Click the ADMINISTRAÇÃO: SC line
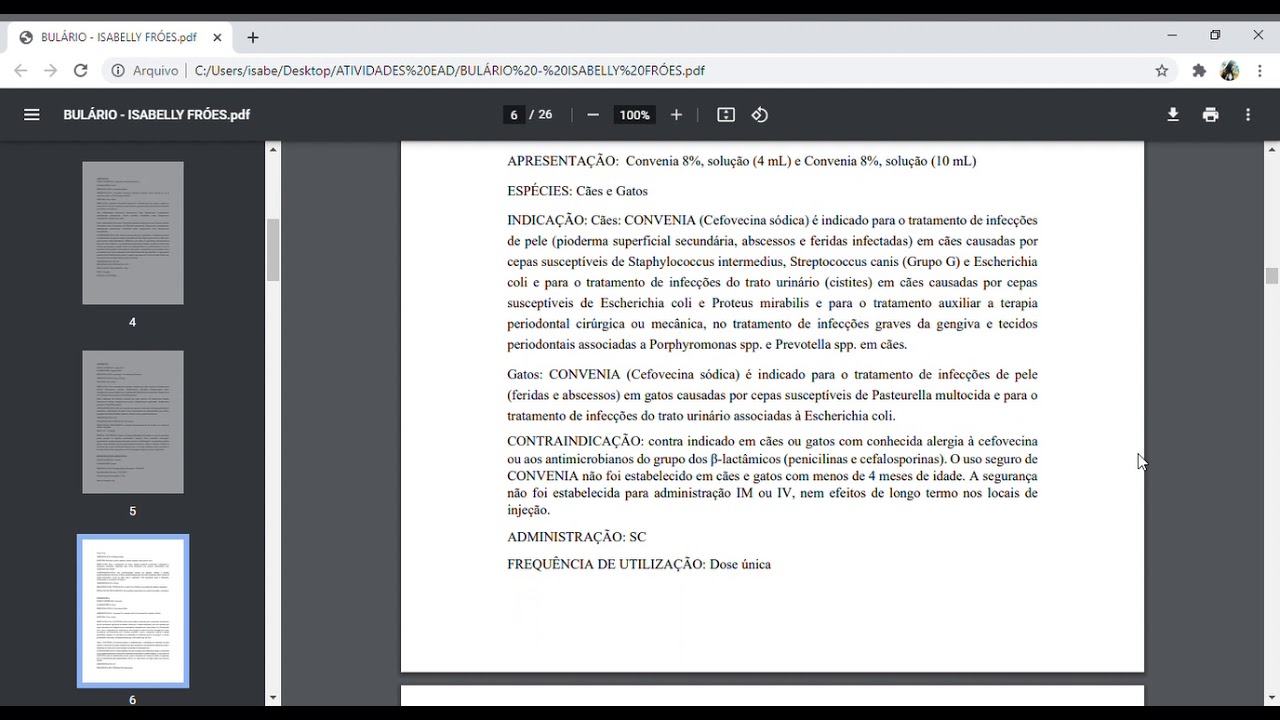 [x=576, y=537]
